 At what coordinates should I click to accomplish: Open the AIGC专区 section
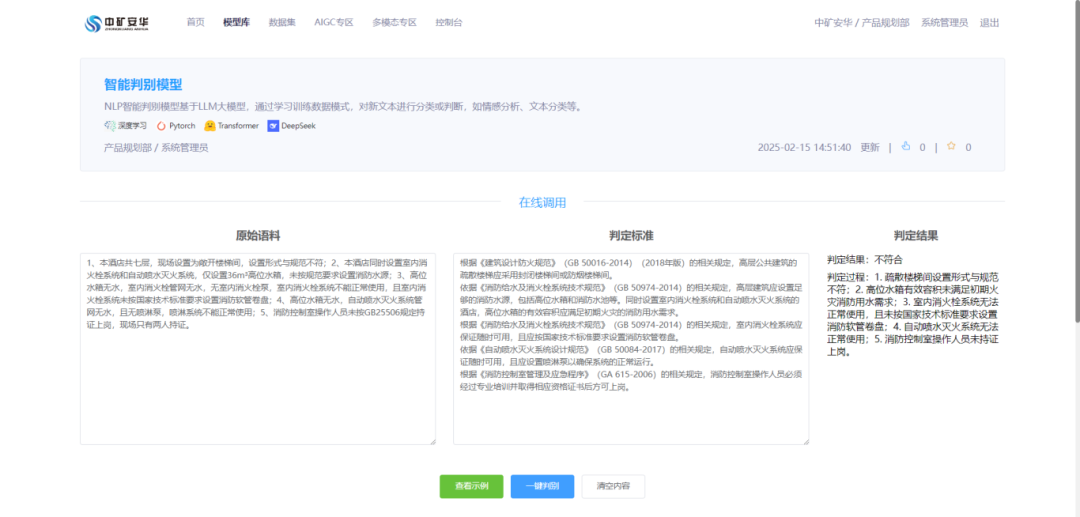click(x=333, y=22)
